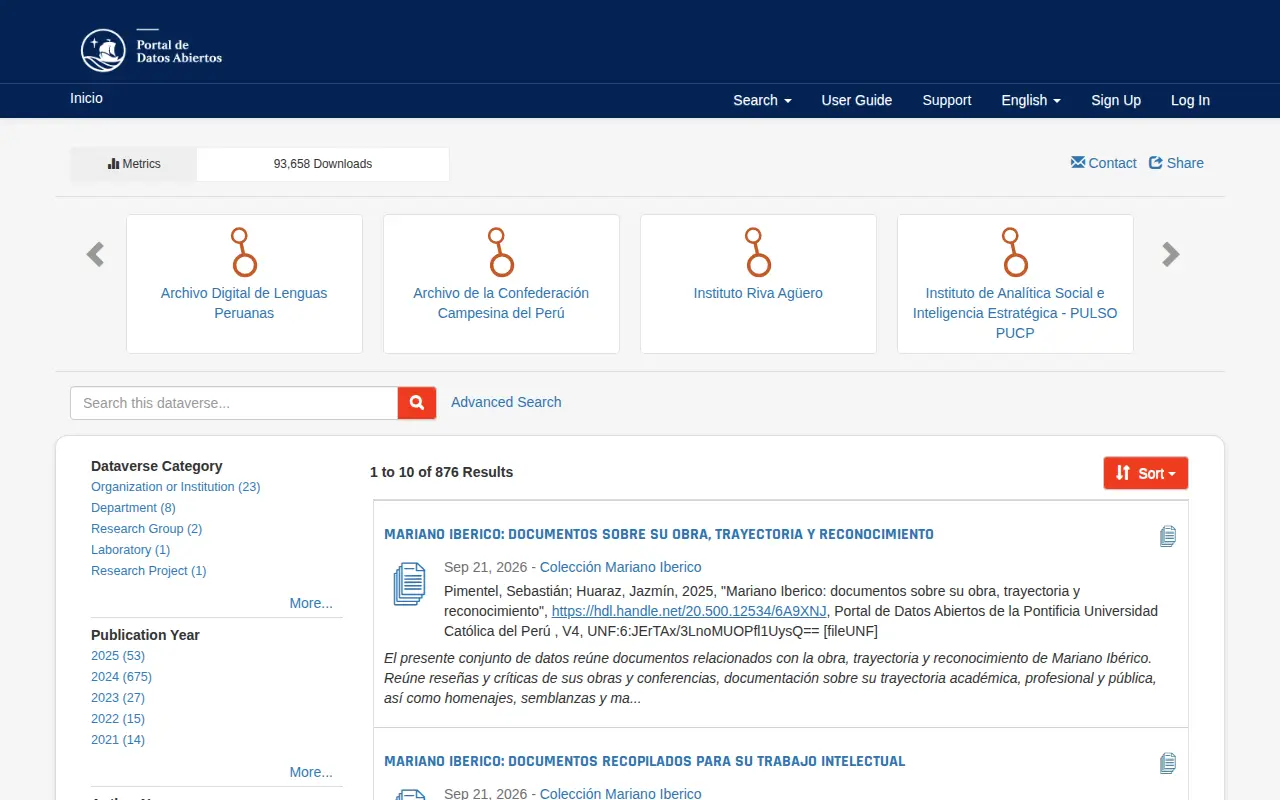
Task: Open User Guide in navbar
Action: 857,100
